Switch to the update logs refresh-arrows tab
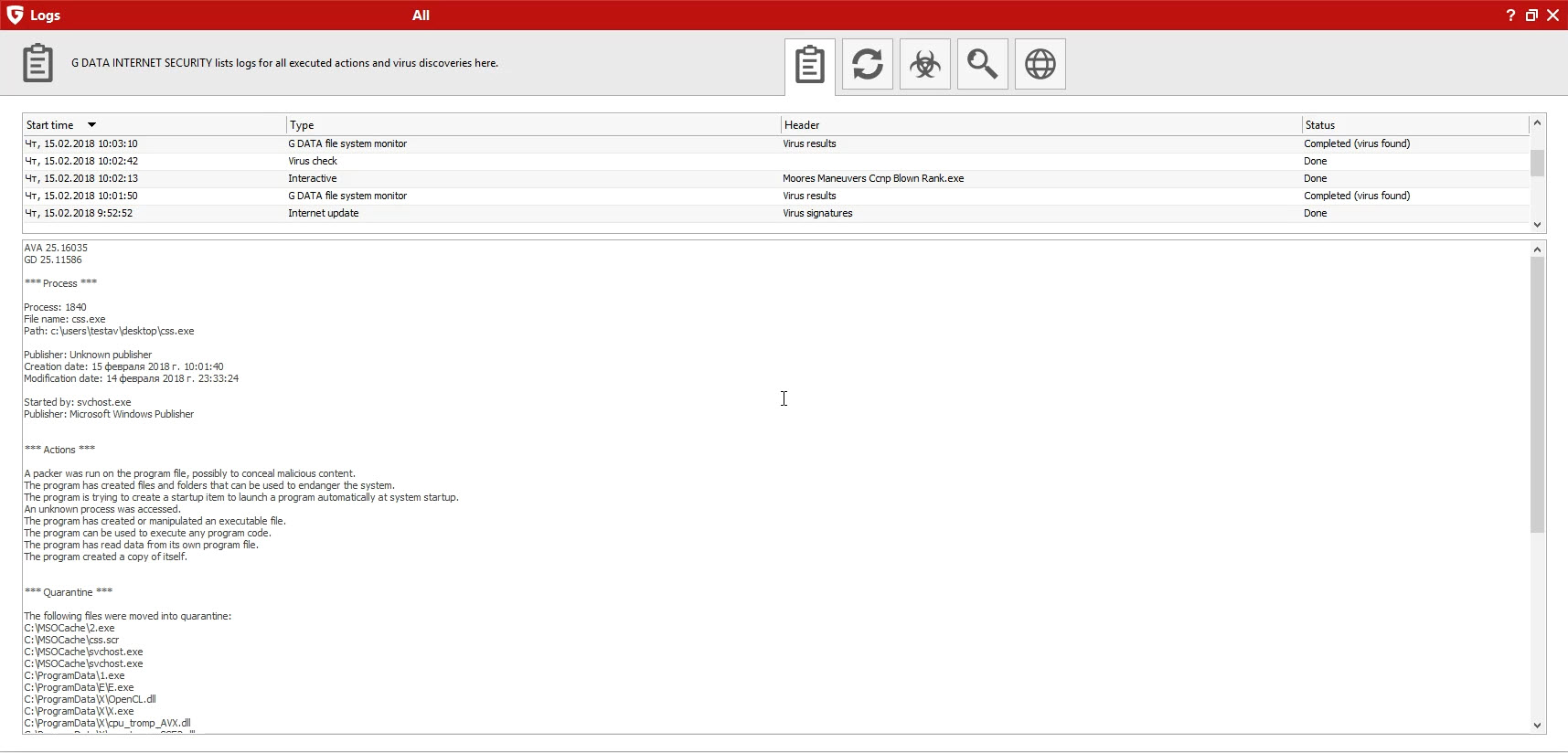 tap(868, 64)
